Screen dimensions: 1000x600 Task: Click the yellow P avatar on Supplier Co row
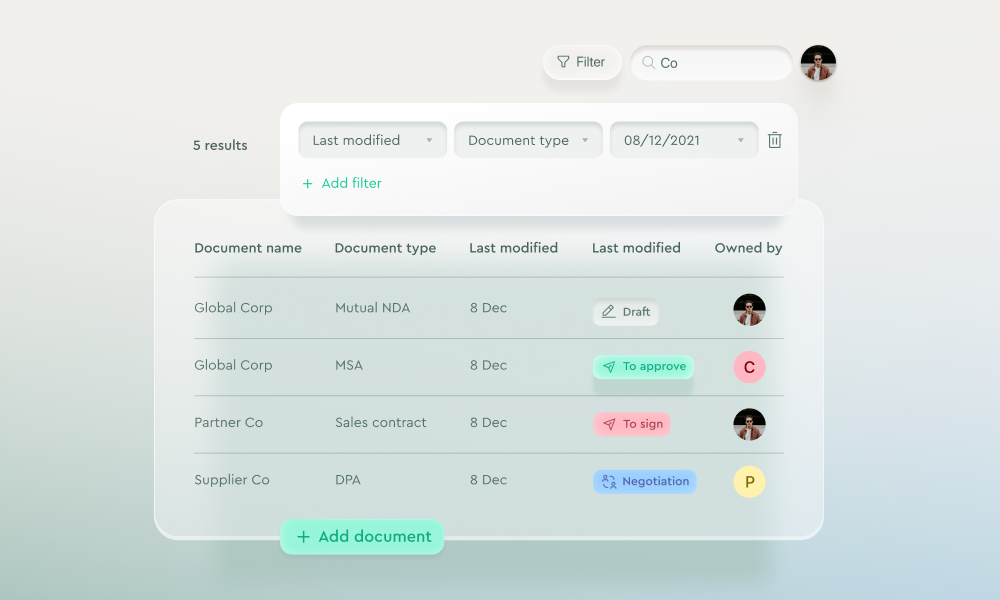(749, 481)
